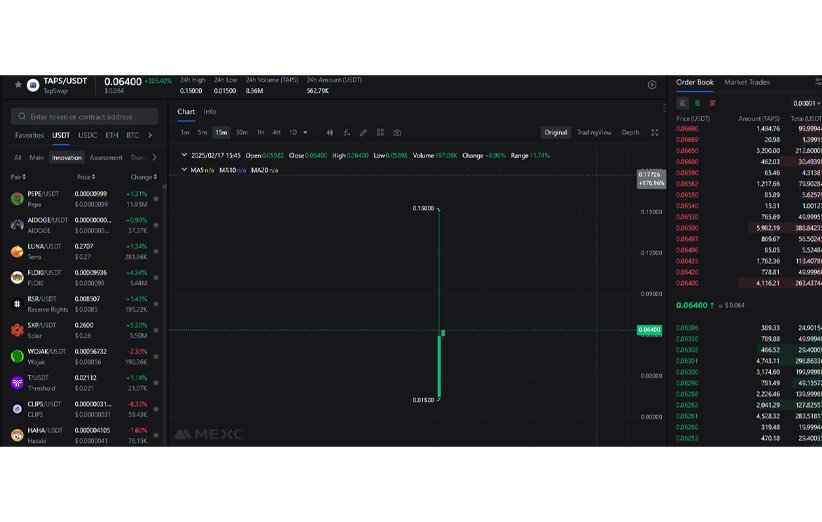Screen dimensions: 822x522
Task: Collapse the MA indicator row chevron
Action: point(184,170)
